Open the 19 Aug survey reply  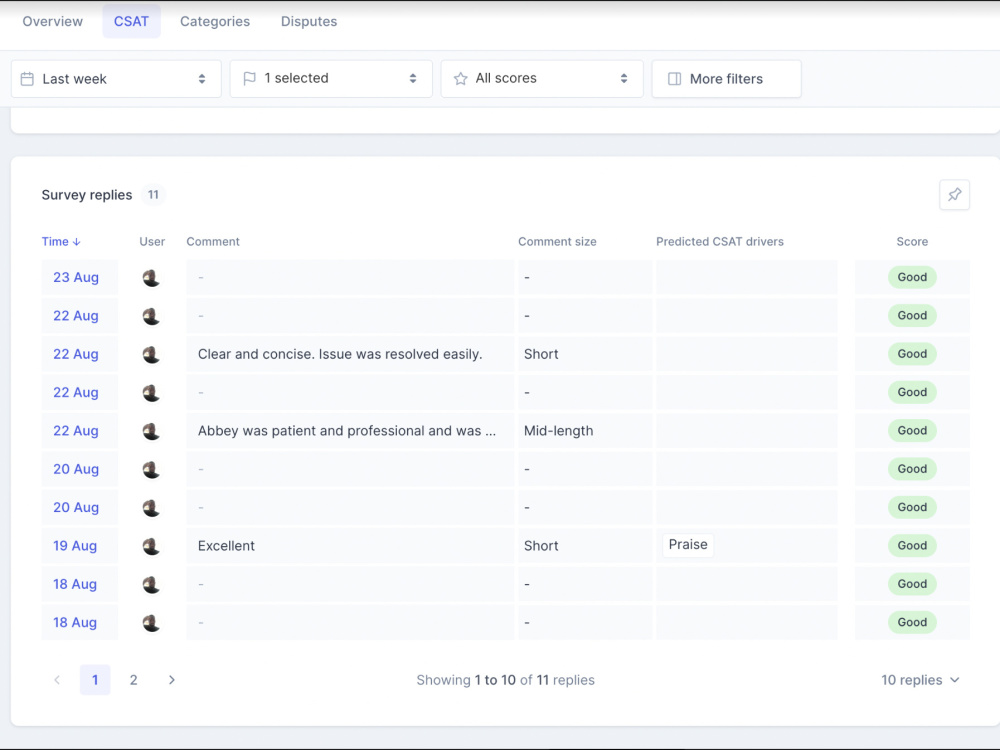point(75,546)
